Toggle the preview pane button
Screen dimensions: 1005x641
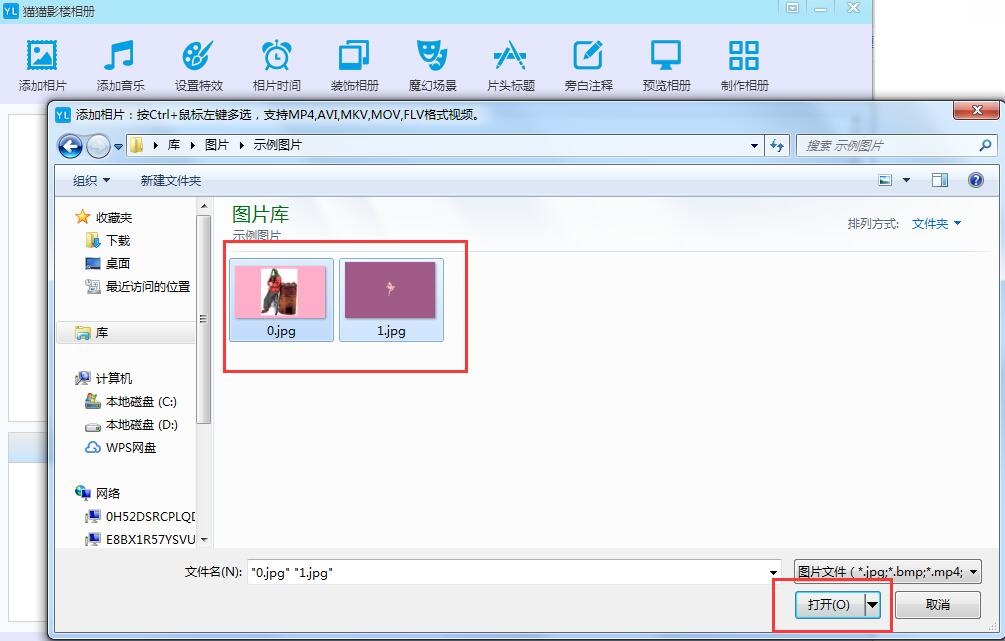click(x=939, y=180)
